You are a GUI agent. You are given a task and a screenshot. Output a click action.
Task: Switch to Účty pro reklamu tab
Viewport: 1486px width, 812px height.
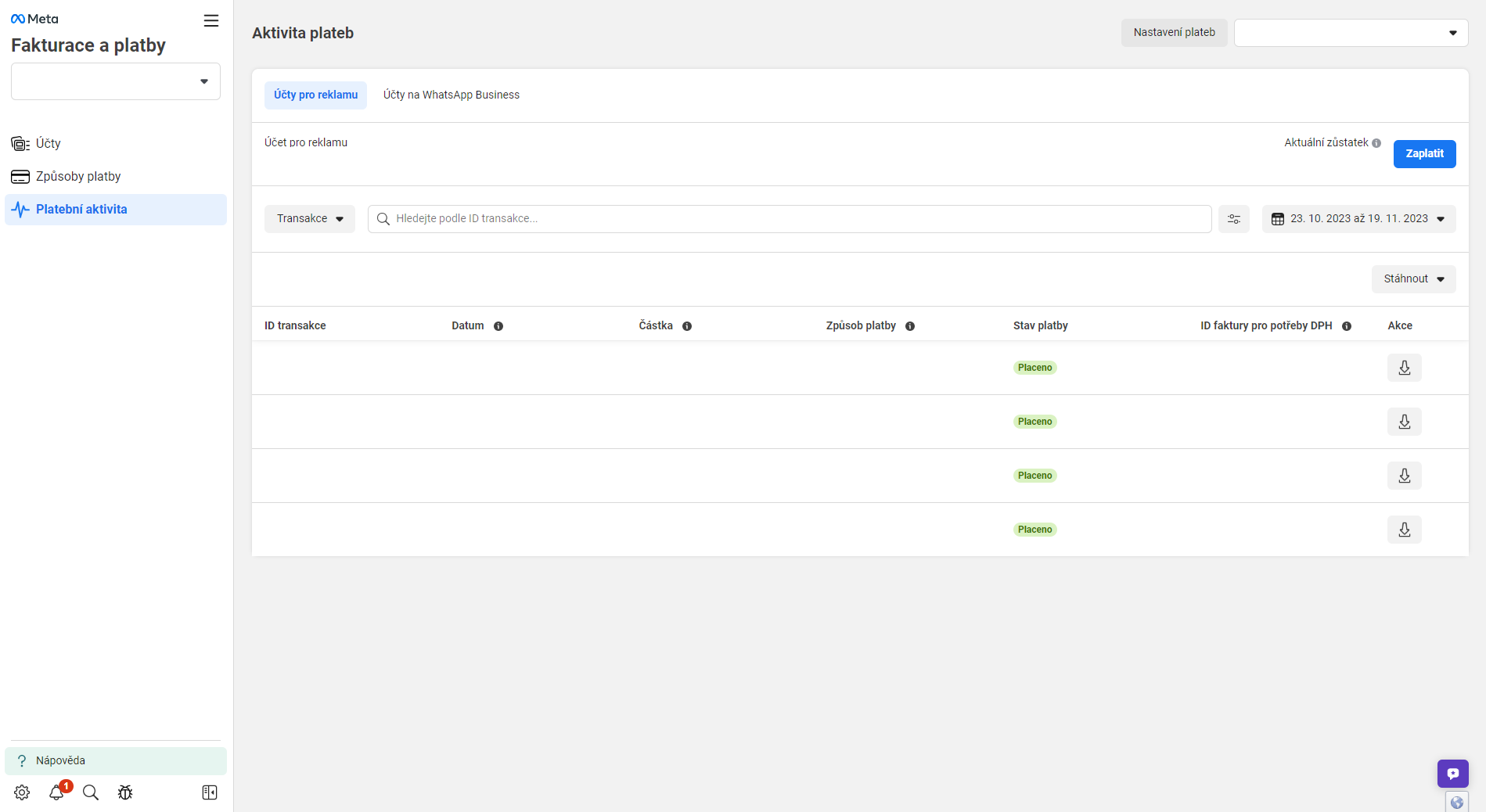[316, 95]
